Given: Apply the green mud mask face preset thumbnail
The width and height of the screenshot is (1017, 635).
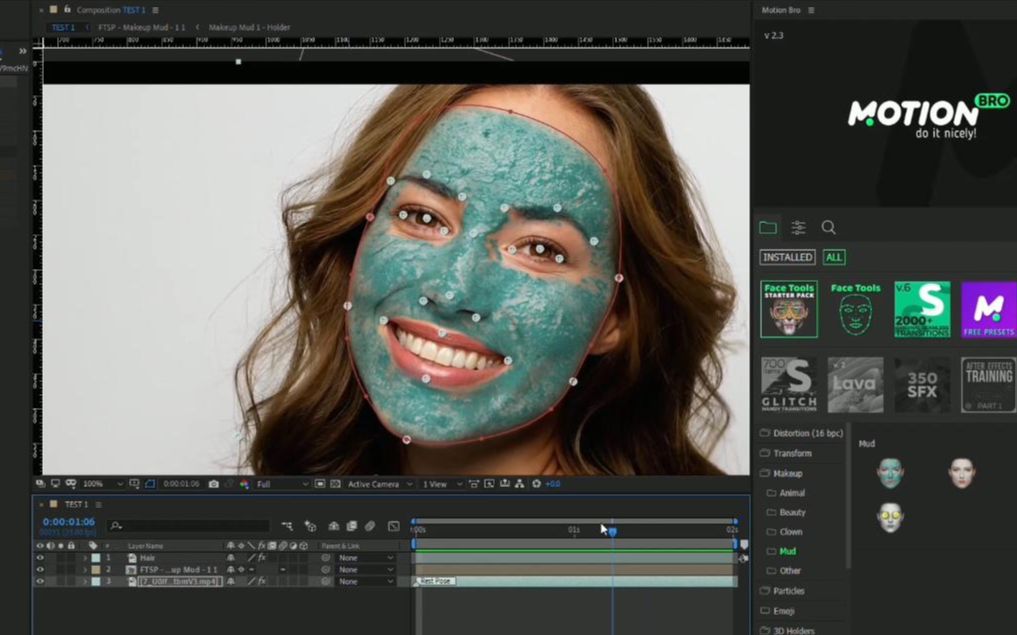Looking at the screenshot, I should pos(890,473).
